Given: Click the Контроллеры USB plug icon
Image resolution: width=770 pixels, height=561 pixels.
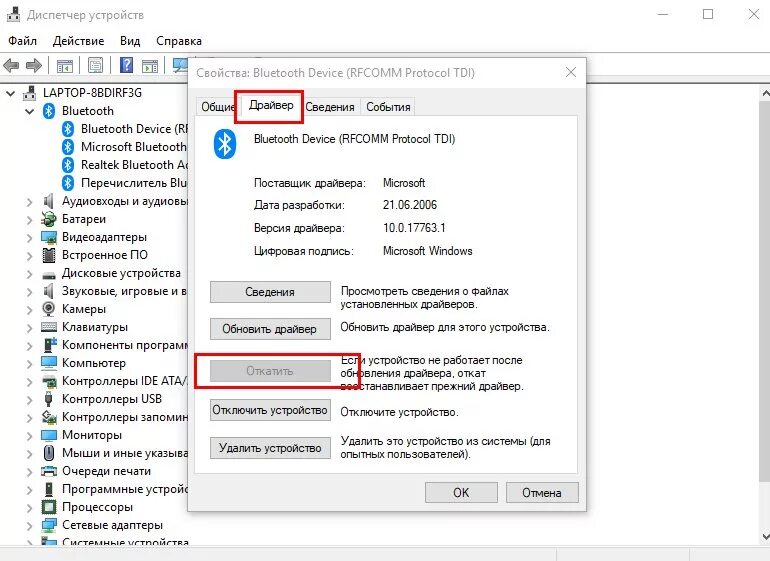Looking at the screenshot, I should coord(48,399).
